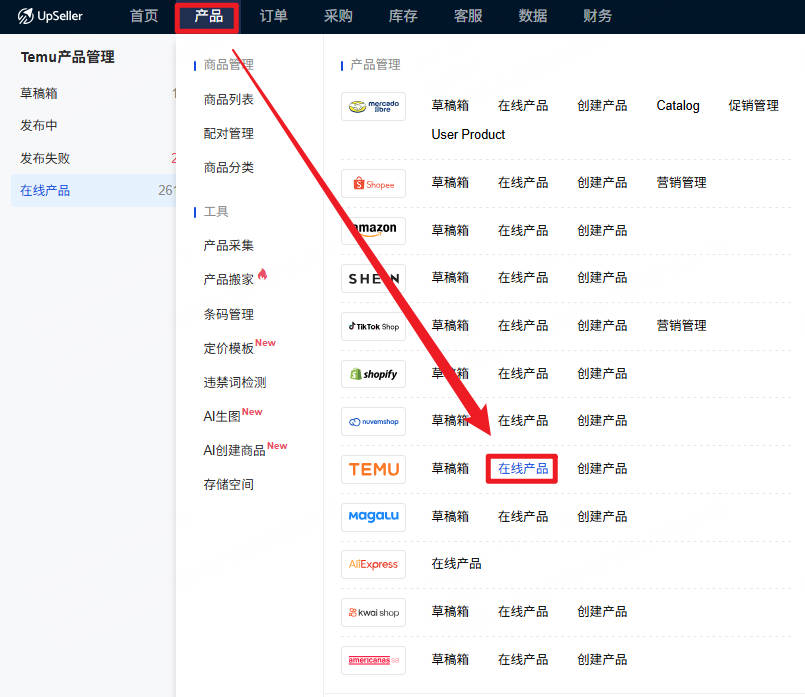This screenshot has width=805, height=697.
Task: Open TikTok Shop 营销管理
Action: pyautogui.click(x=681, y=326)
